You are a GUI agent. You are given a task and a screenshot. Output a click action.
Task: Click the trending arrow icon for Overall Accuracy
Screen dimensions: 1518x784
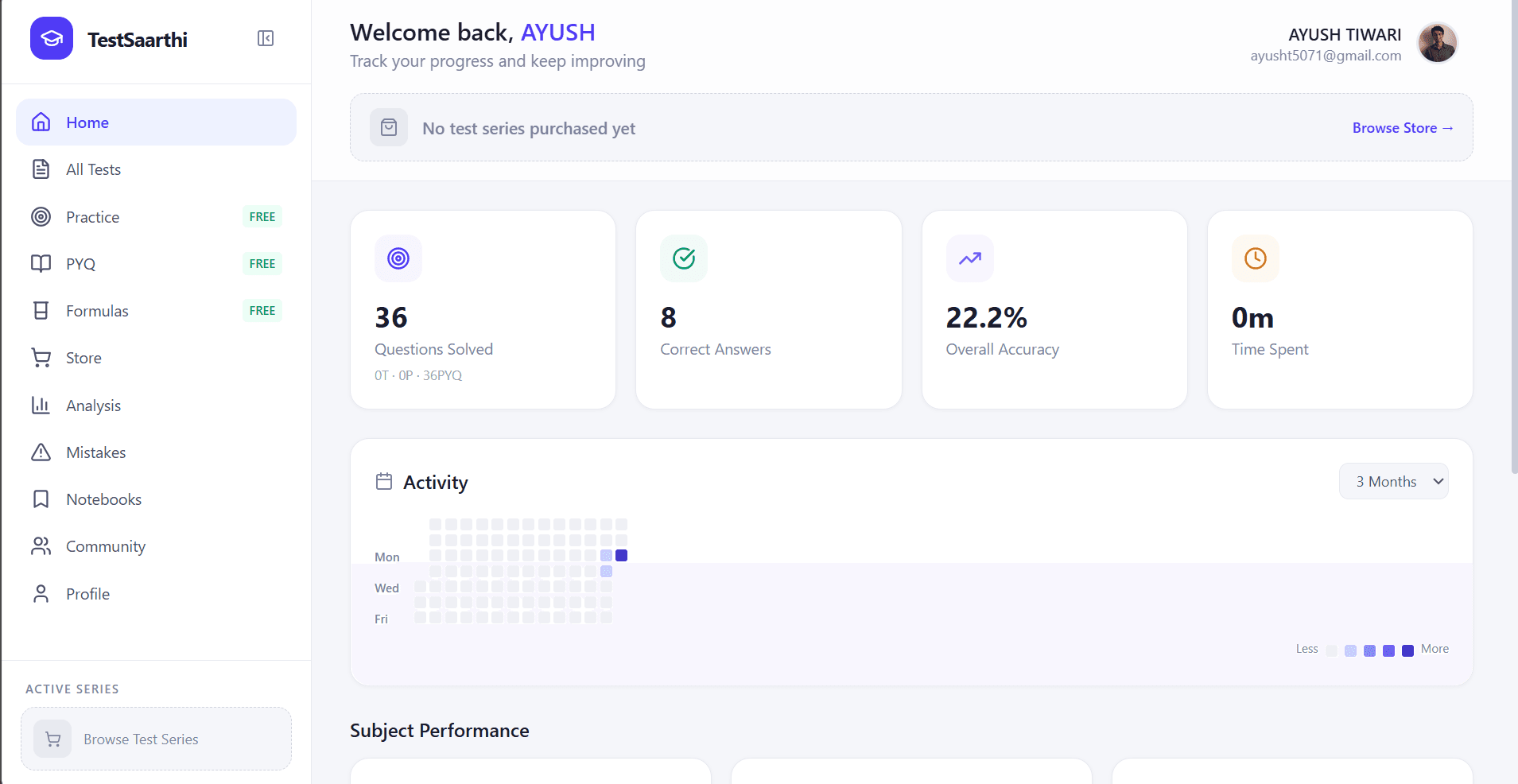[x=969, y=258]
